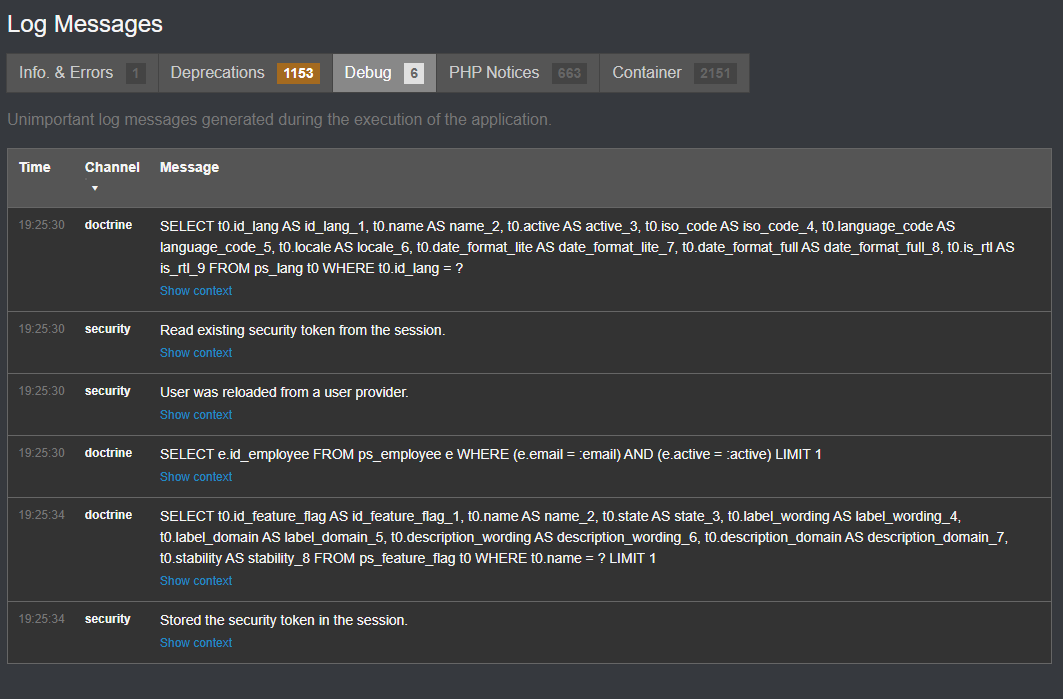The width and height of the screenshot is (1063, 699).
Task: Click the 663 PHP Notices count badge
Action: (569, 73)
